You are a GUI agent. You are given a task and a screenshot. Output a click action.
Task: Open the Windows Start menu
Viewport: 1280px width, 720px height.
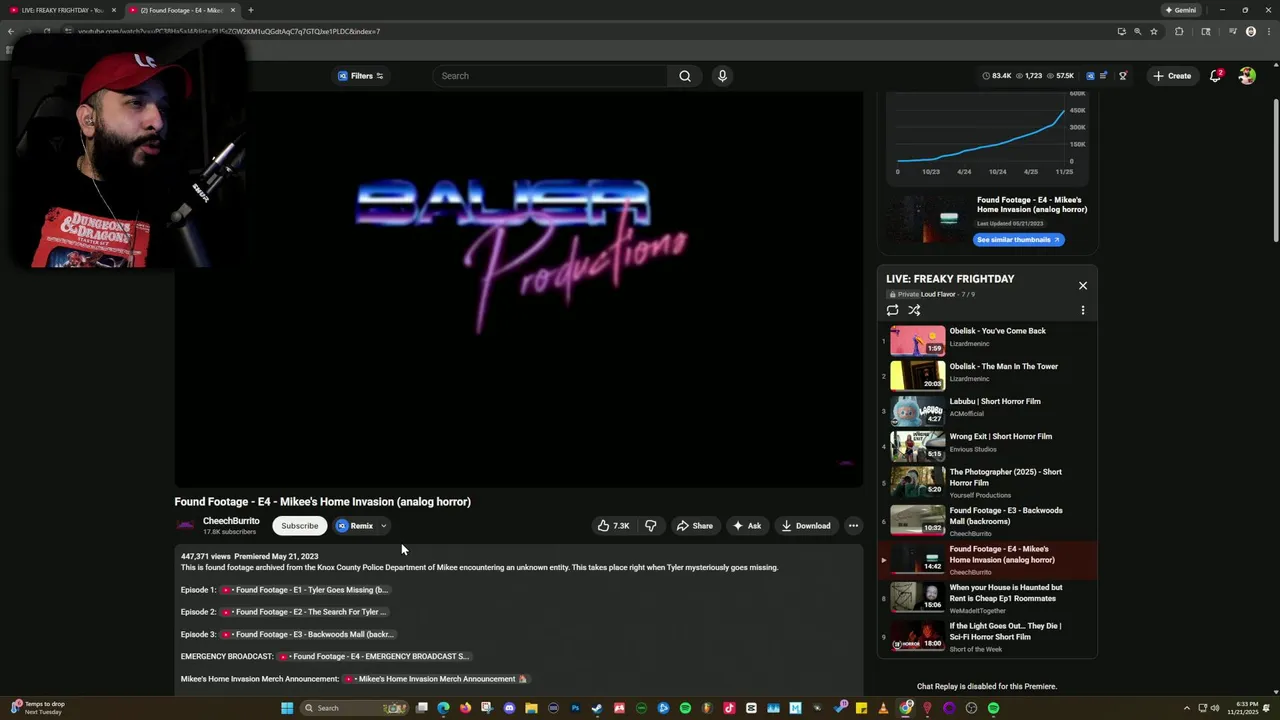287,708
